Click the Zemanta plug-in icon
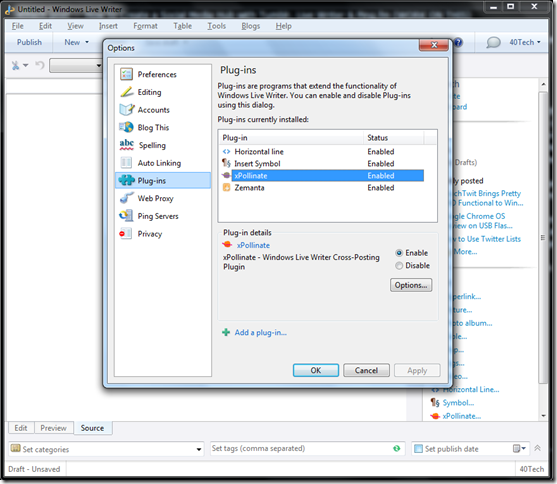 point(226,187)
